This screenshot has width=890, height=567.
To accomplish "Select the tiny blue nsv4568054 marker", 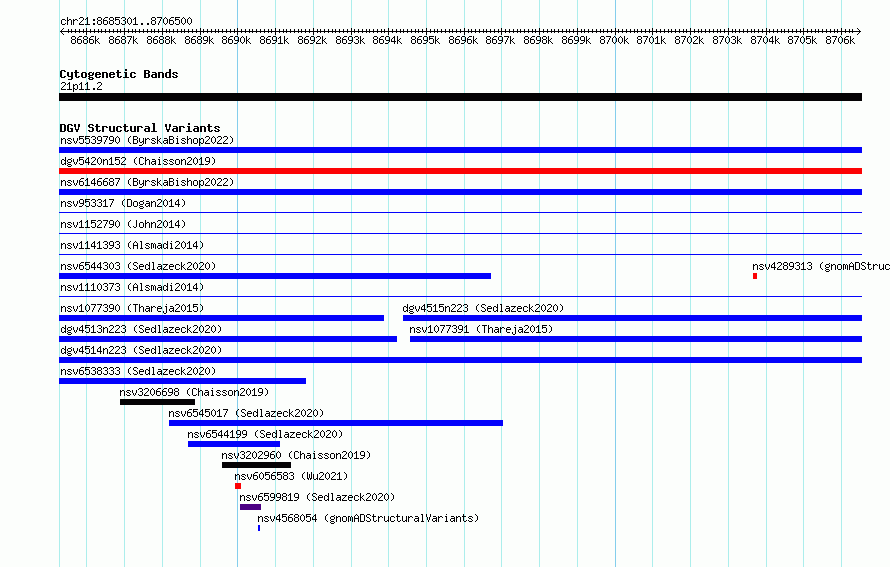I will coord(259,528).
